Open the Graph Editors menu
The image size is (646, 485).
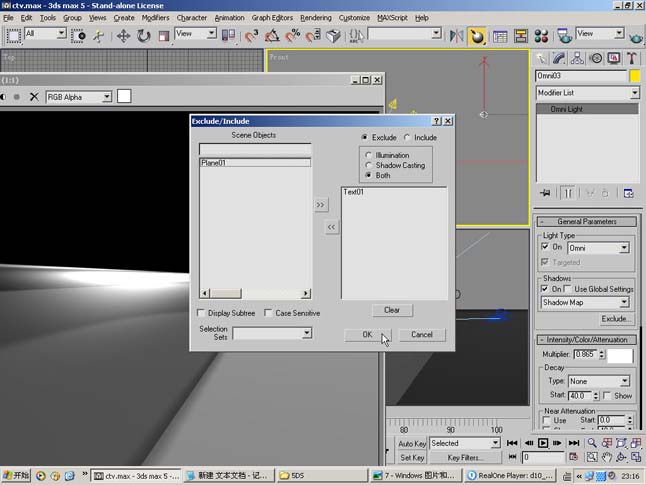272,18
